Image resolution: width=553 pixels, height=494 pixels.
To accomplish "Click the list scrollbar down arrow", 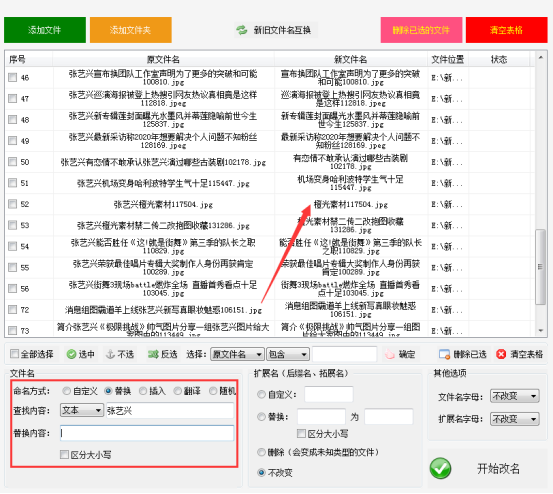I will click(540, 331).
